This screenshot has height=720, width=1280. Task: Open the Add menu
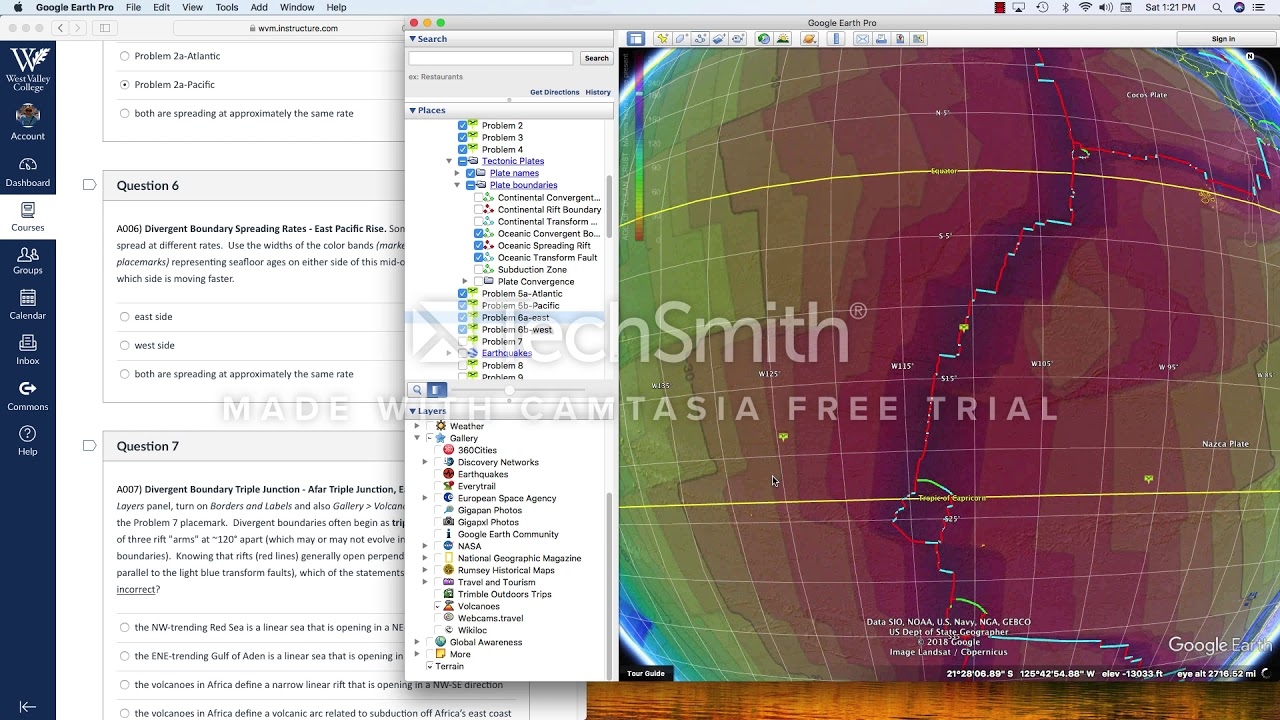click(259, 7)
